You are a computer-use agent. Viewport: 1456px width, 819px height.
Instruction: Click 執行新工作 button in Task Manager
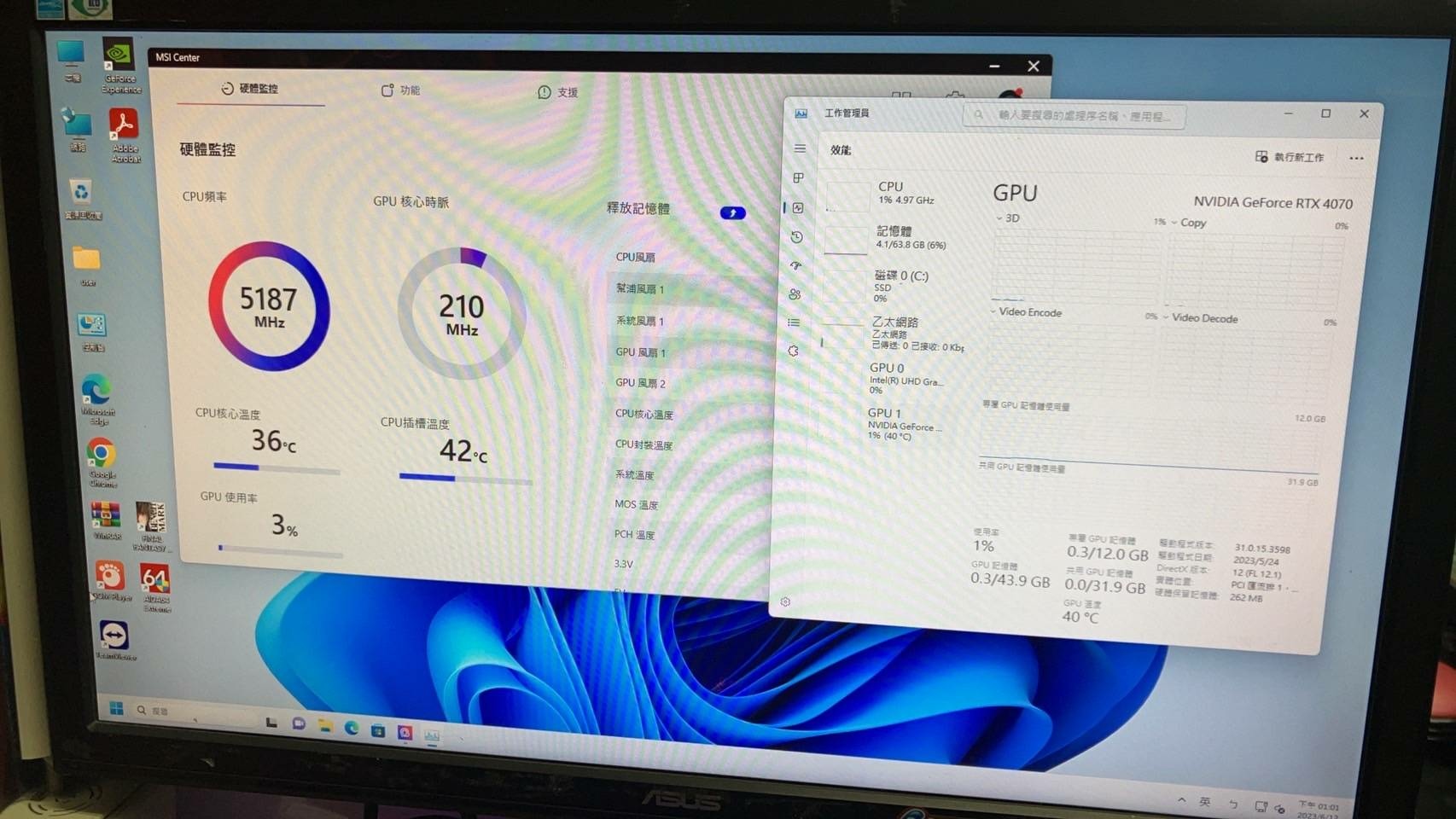point(1290,157)
